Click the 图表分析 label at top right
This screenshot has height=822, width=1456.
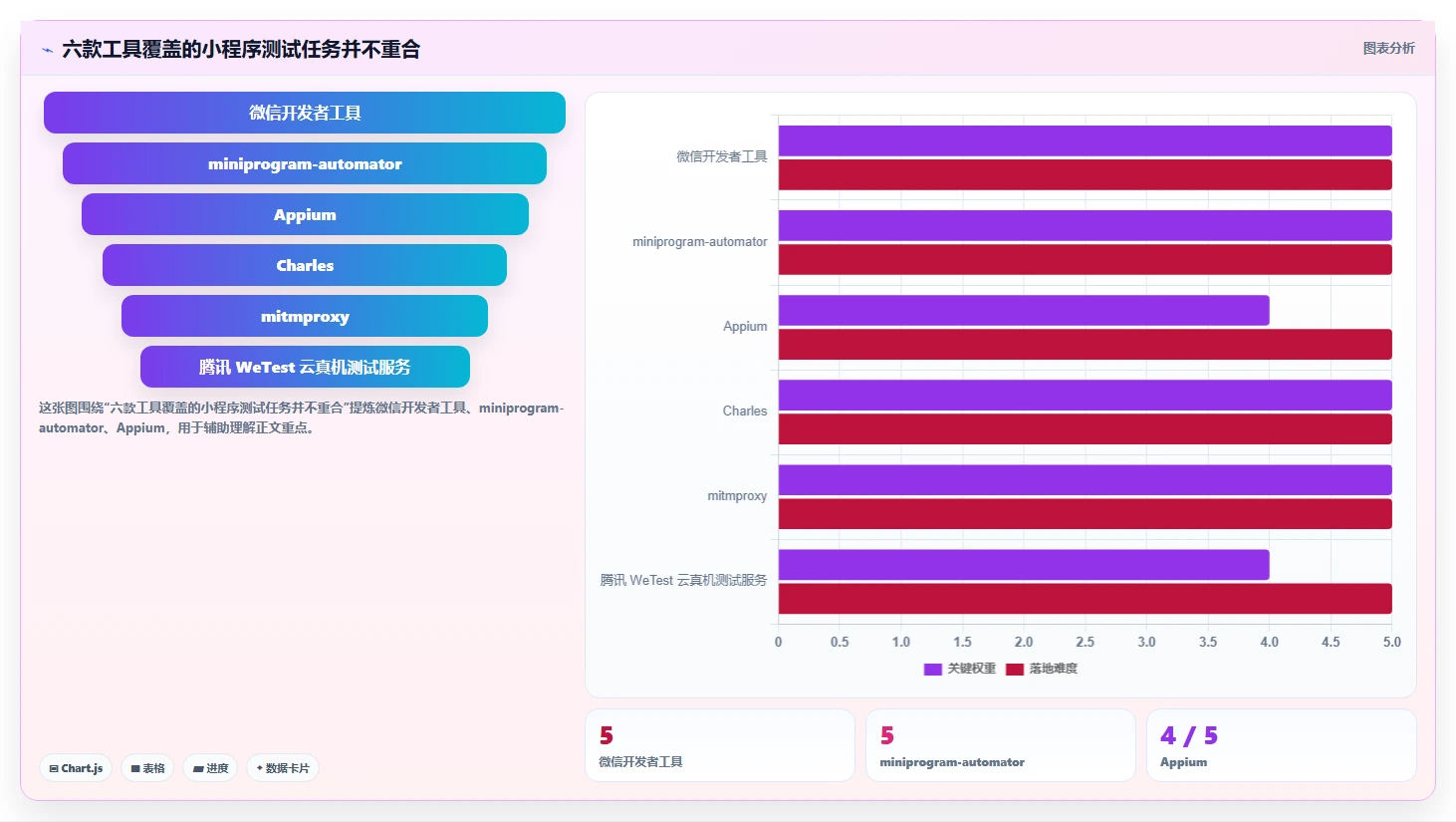[1388, 48]
